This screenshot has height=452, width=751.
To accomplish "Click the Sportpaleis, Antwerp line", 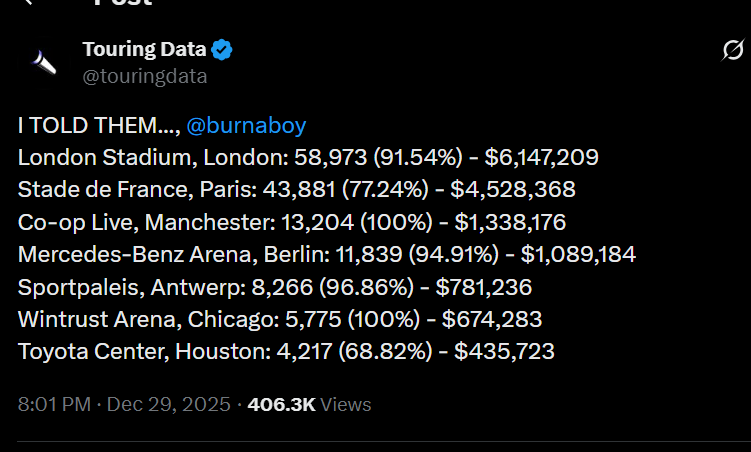I will 274,288.
